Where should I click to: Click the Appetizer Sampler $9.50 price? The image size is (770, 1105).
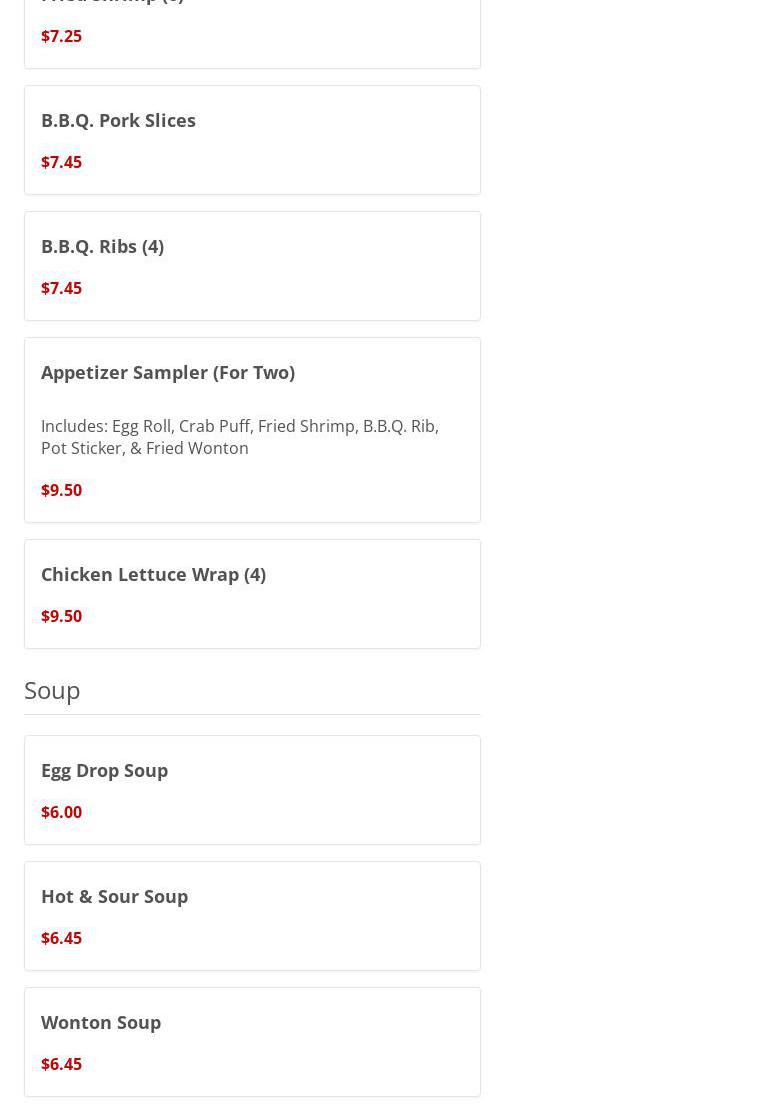point(61,490)
